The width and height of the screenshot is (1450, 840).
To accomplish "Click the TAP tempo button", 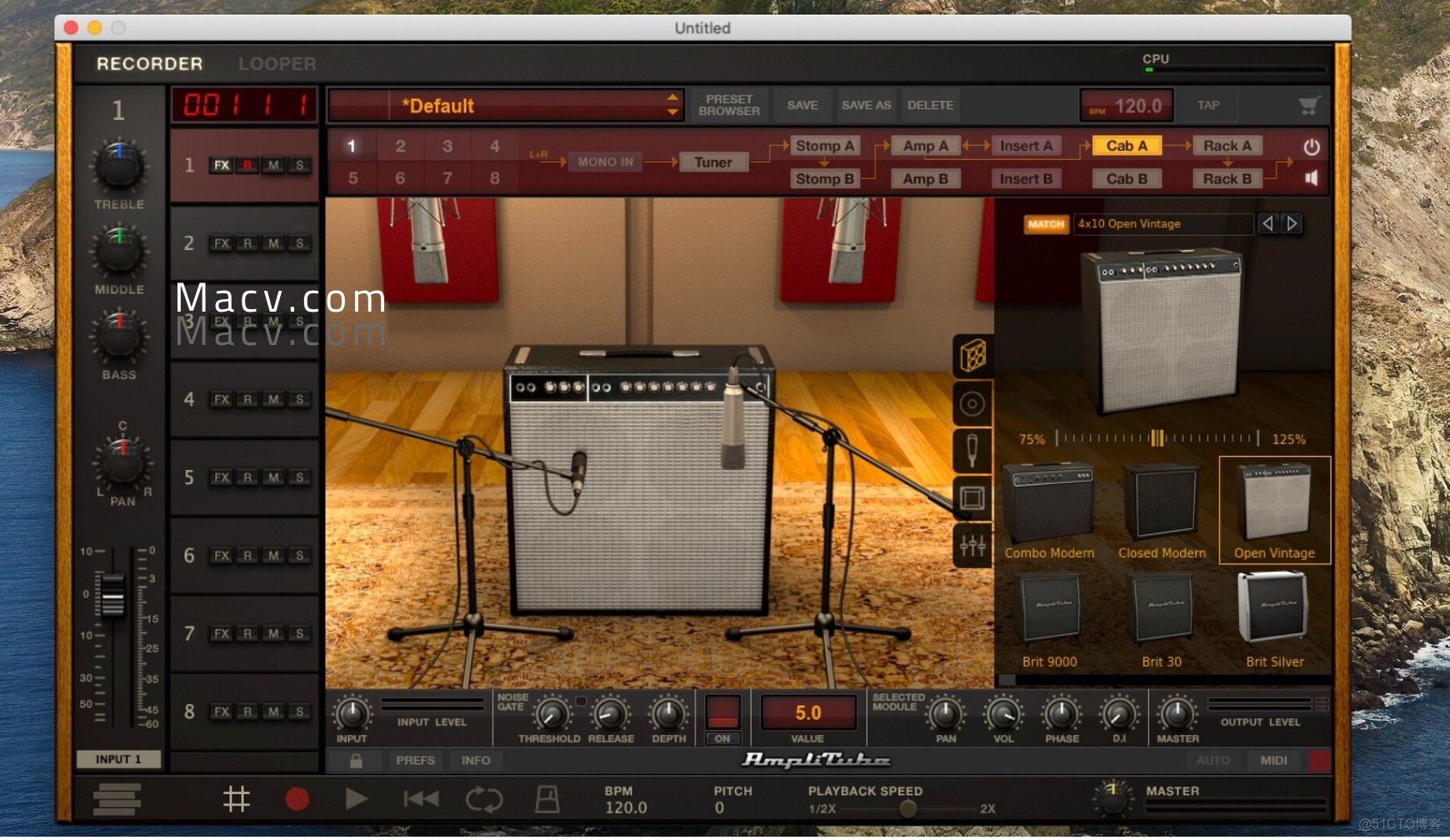I will (1208, 105).
